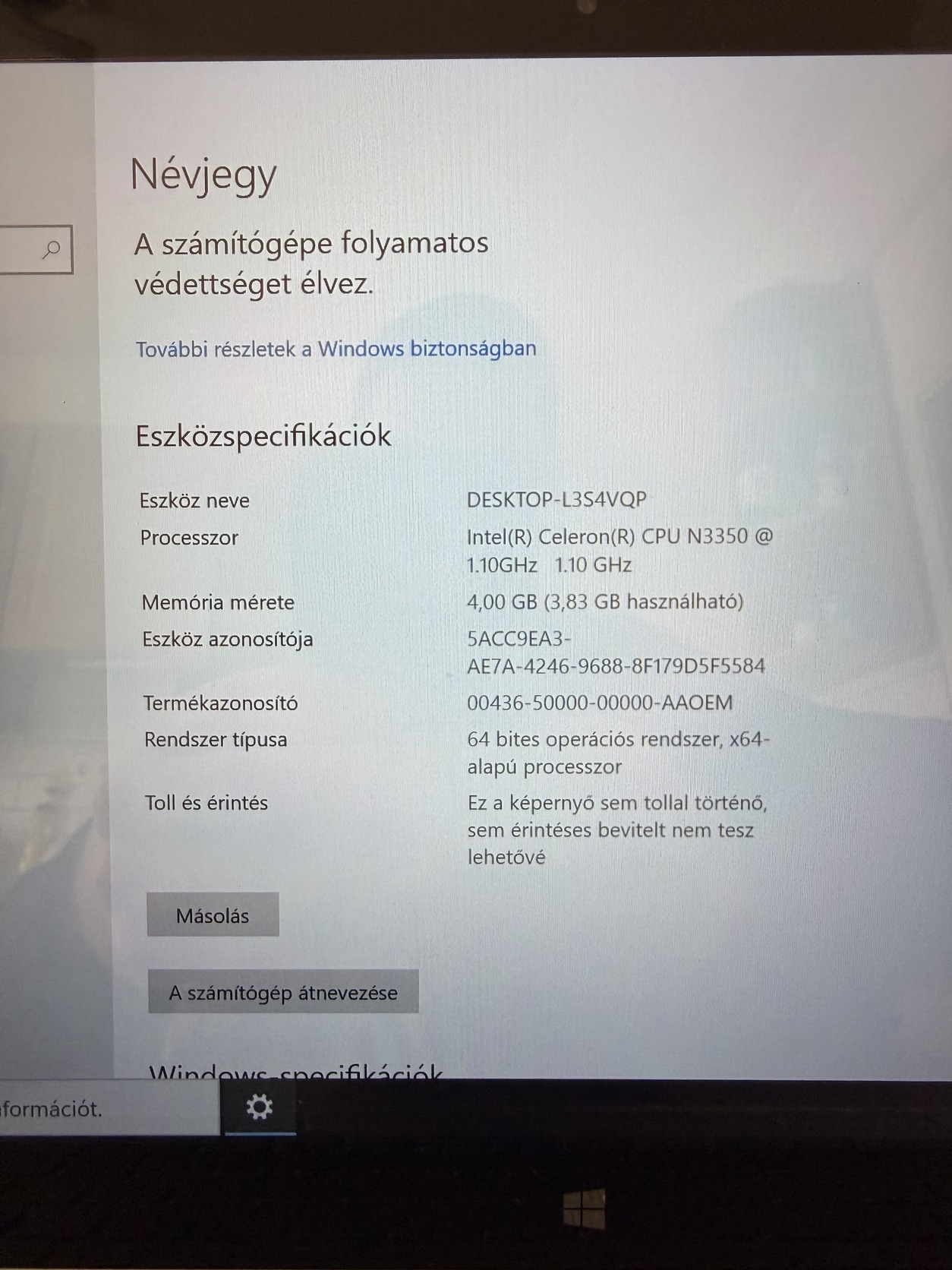Select product ID 00436-50000-00000-AAOEM
Viewport: 952px width, 1270px height.
pos(600,703)
